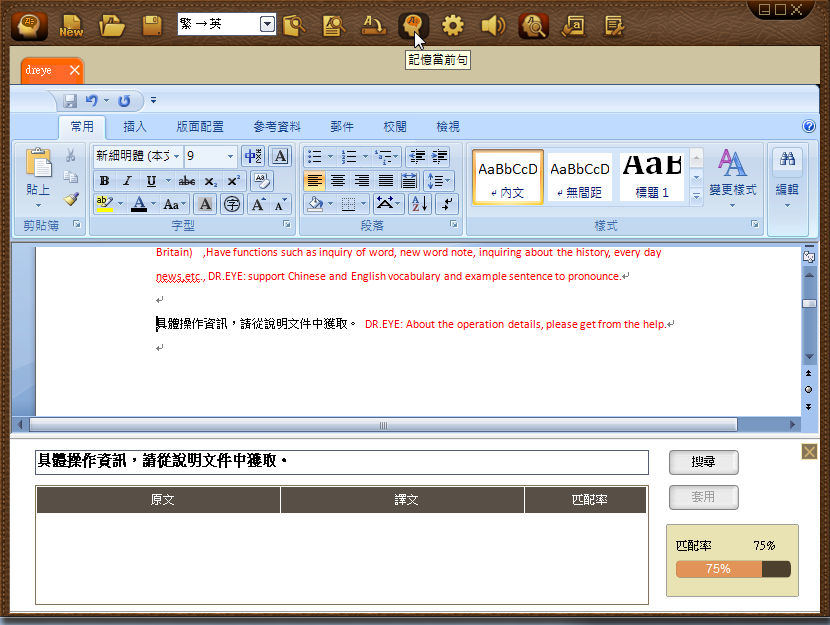Open the change case Aa dropdown
Image resolution: width=830 pixels, height=625 pixels.
[175, 204]
